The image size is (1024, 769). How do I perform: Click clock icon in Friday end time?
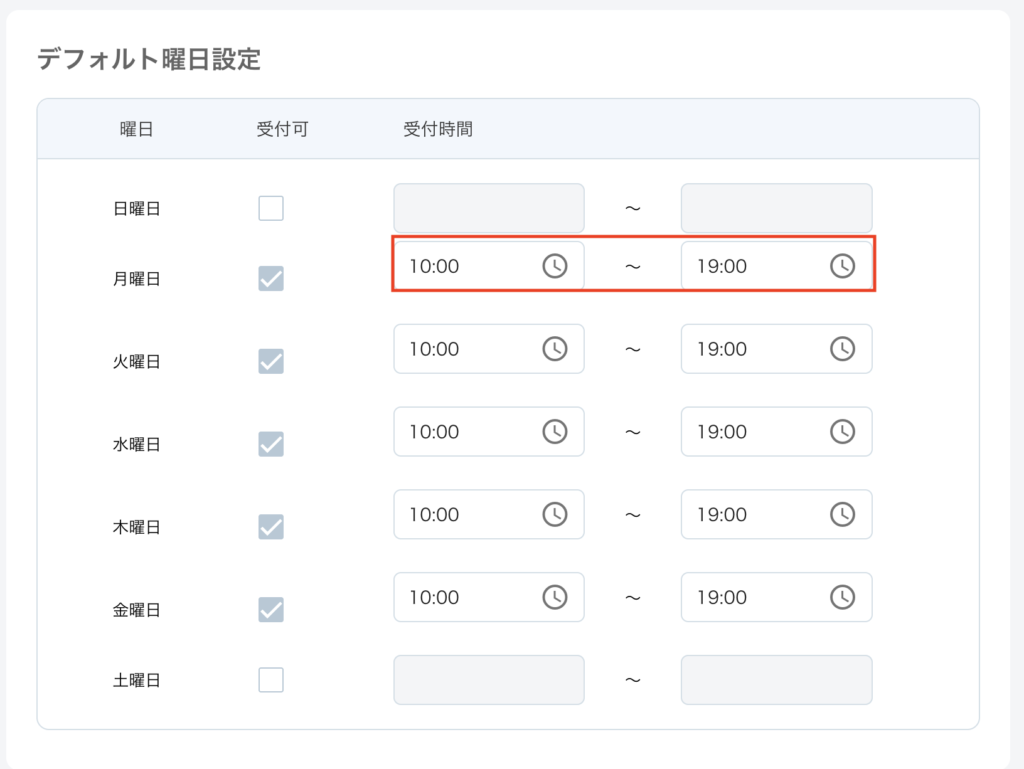843,597
